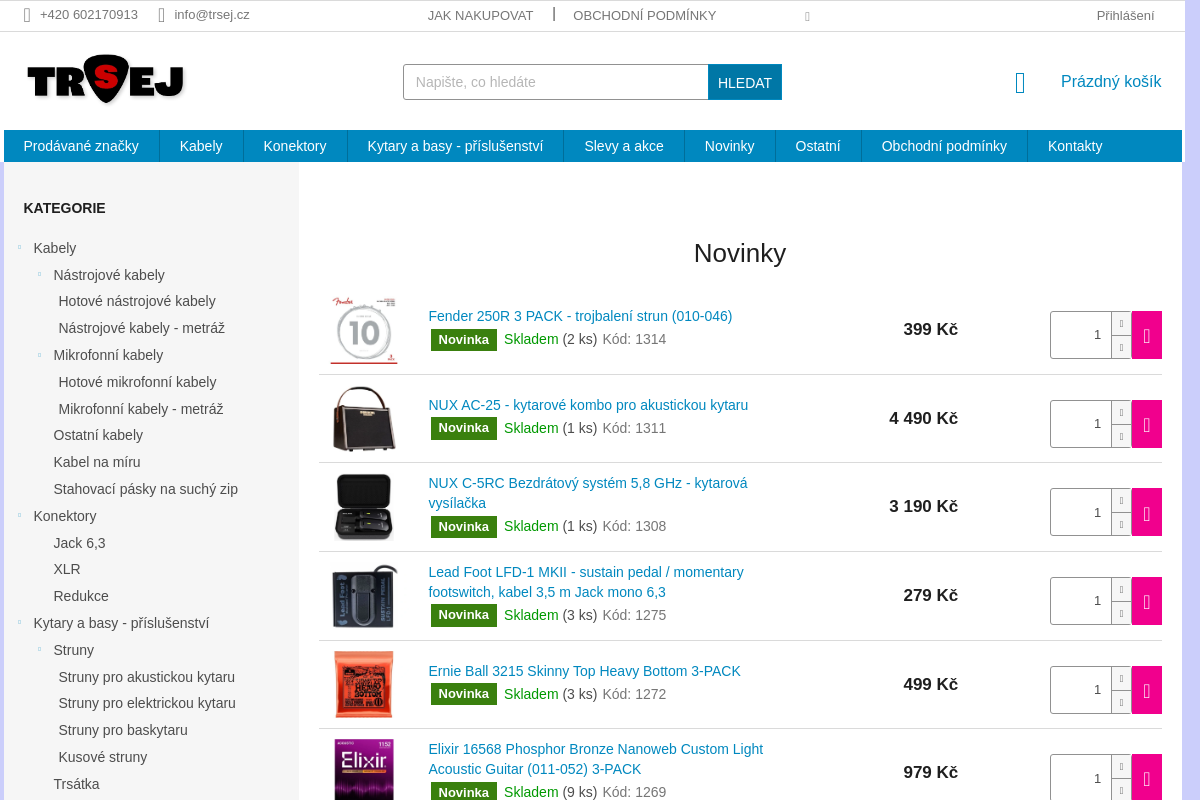Select Struny pro baskytaru category

[123, 730]
